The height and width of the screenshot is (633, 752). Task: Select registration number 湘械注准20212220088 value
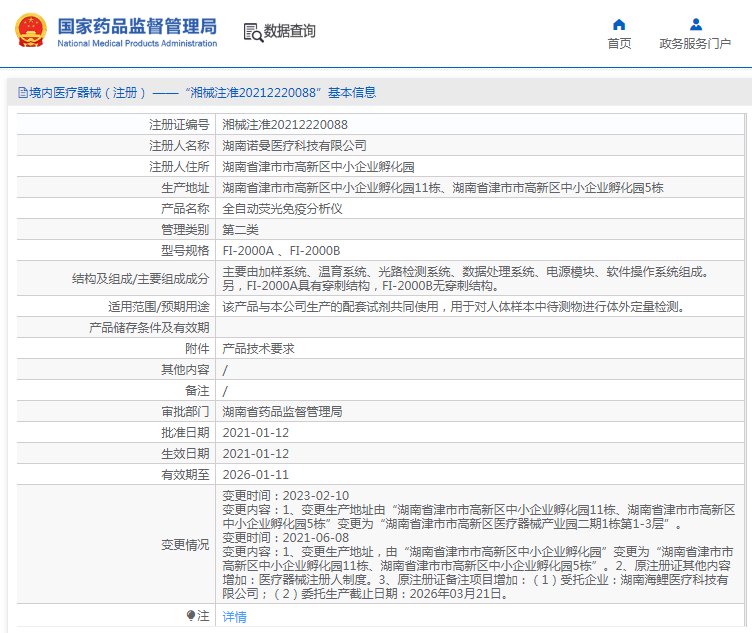click(285, 125)
